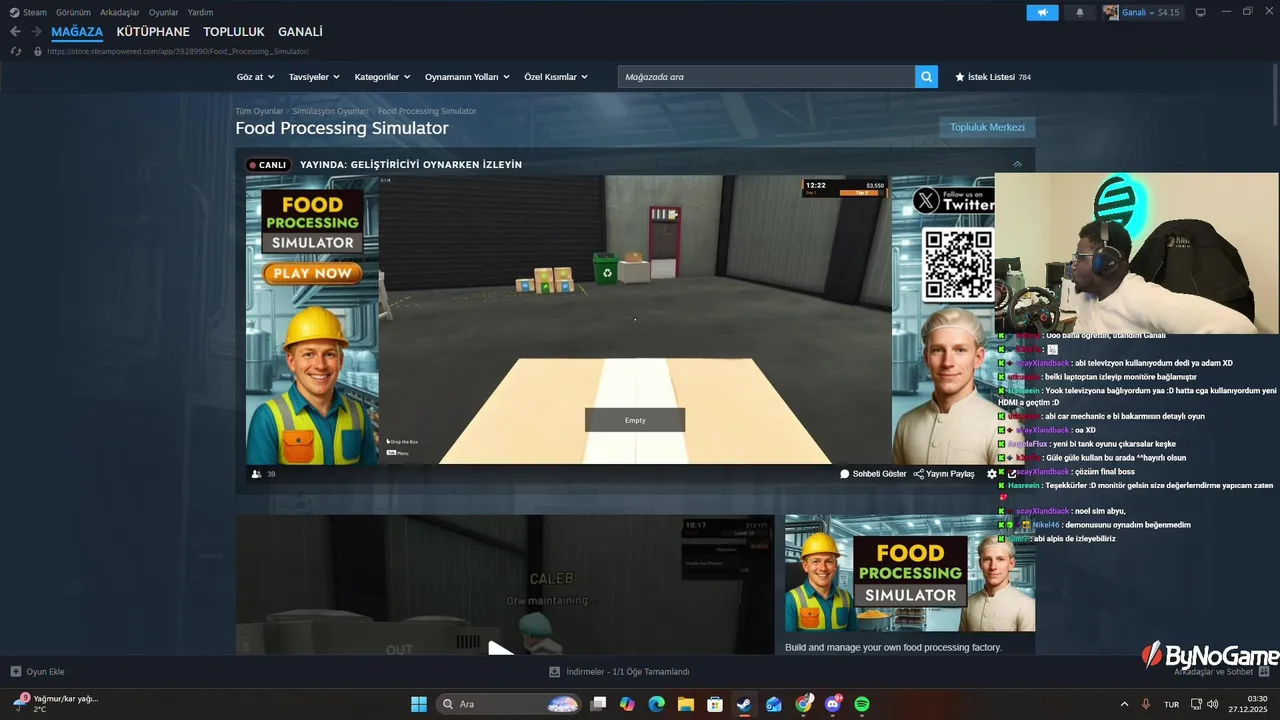The image size is (1280, 720).
Task: Click the Oyun Ekle button
Action: point(38,672)
